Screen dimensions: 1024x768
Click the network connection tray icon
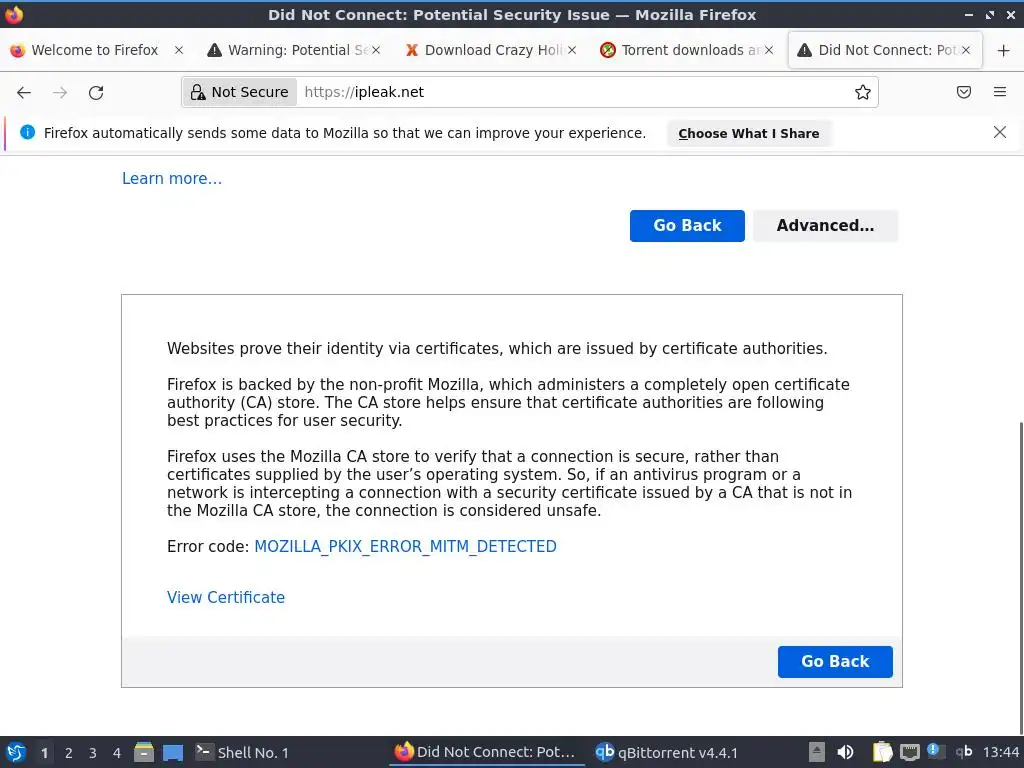[x=910, y=752]
